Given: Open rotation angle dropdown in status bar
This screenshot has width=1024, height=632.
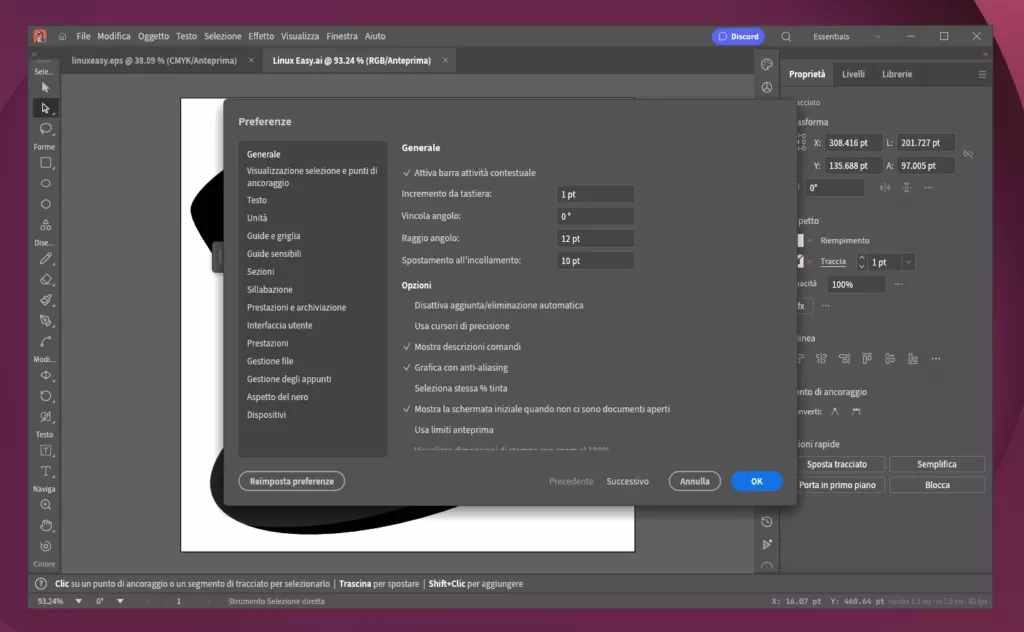Looking at the screenshot, I should [x=120, y=601].
